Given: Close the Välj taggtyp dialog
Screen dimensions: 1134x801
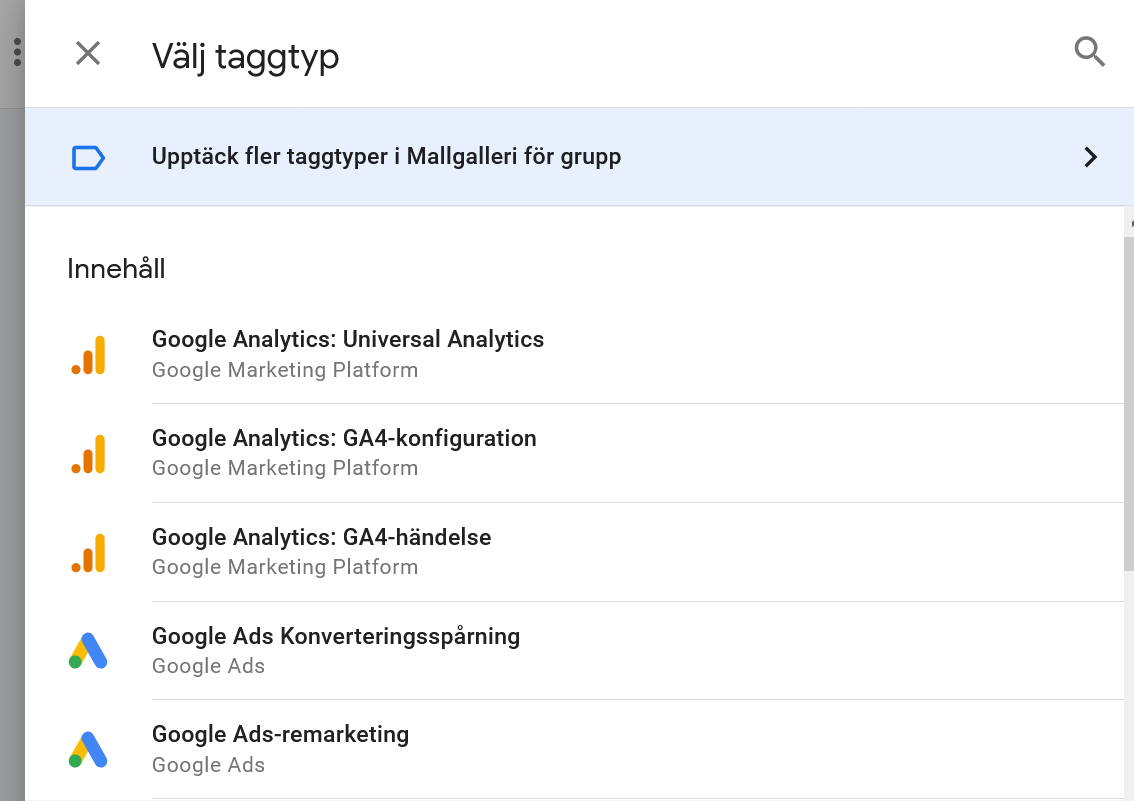Looking at the screenshot, I should point(87,55).
